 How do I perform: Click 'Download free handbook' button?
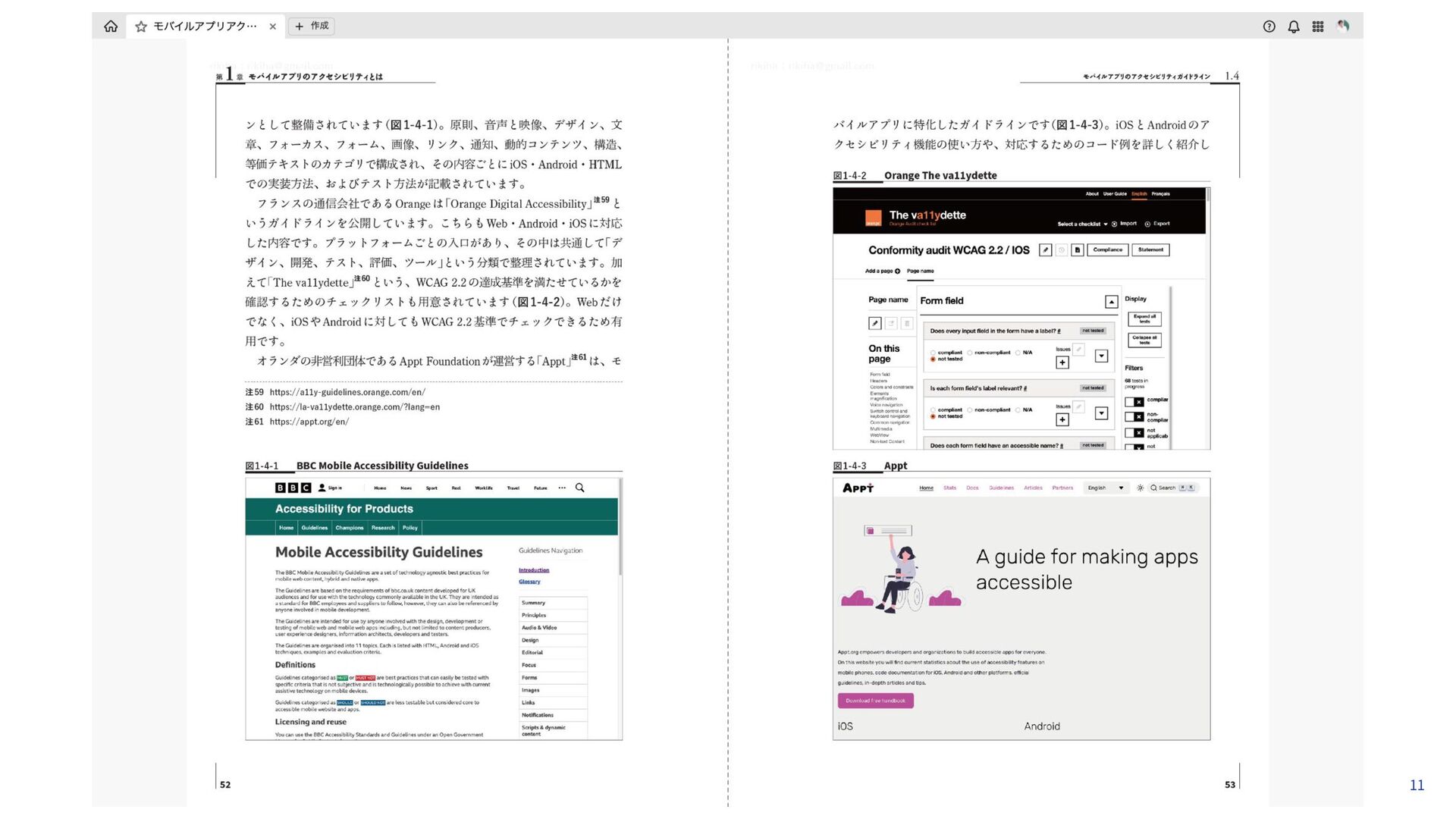pos(875,701)
